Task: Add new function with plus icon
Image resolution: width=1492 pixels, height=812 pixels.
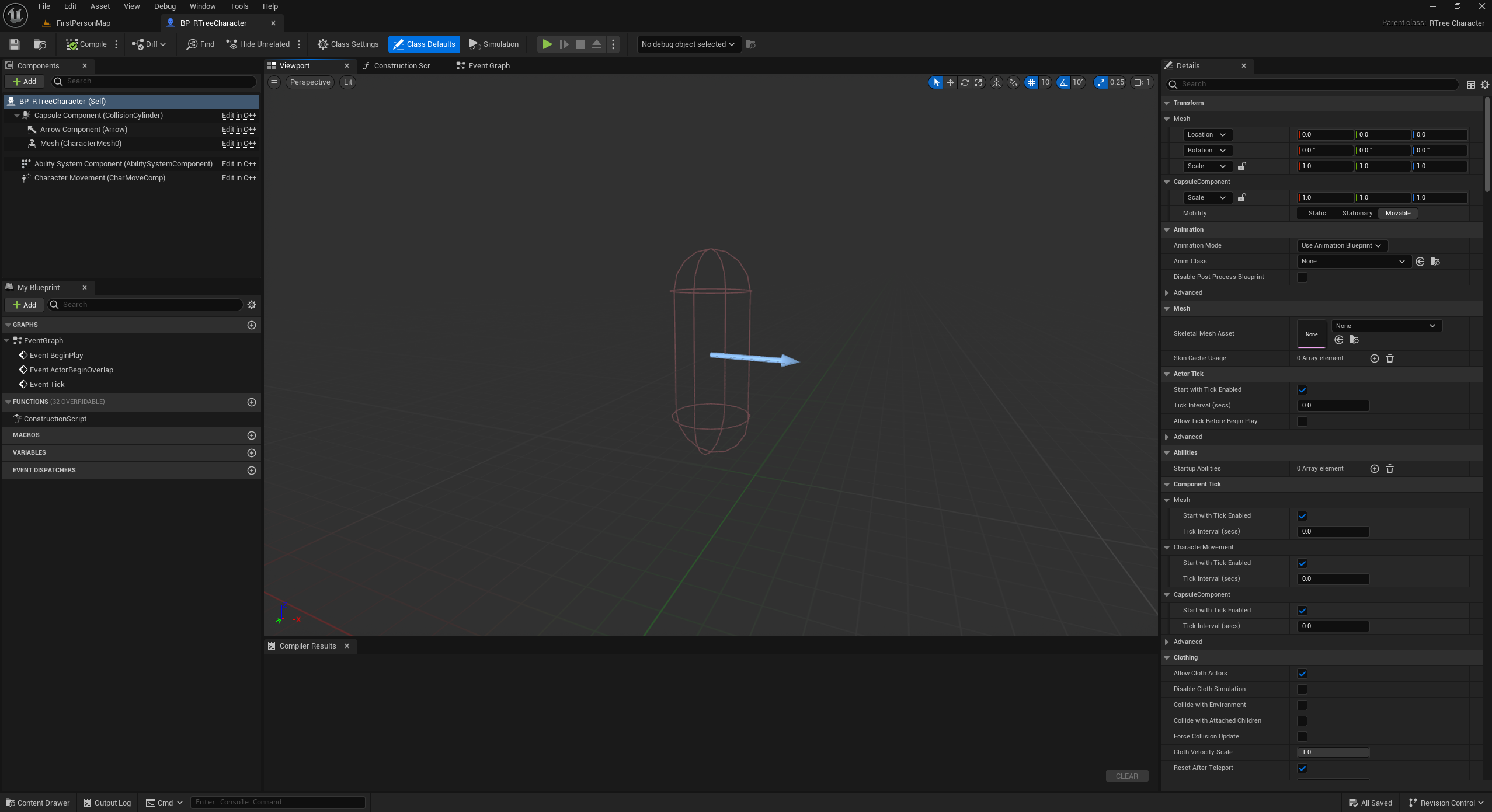Action: 252,402
